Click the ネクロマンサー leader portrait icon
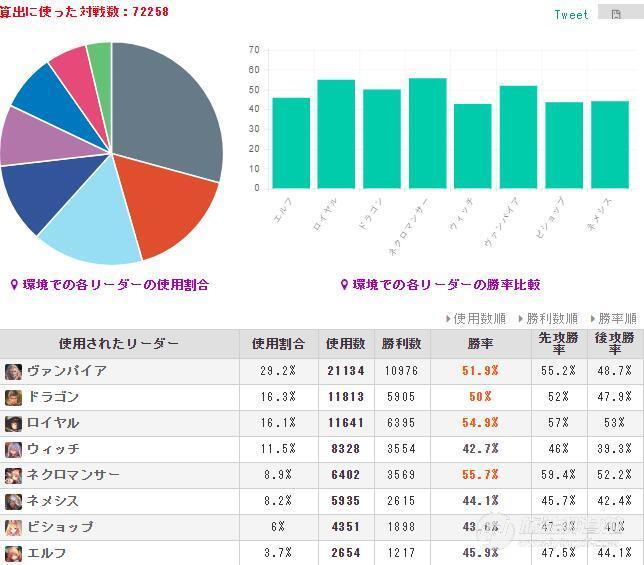644x565 pixels. (13, 475)
